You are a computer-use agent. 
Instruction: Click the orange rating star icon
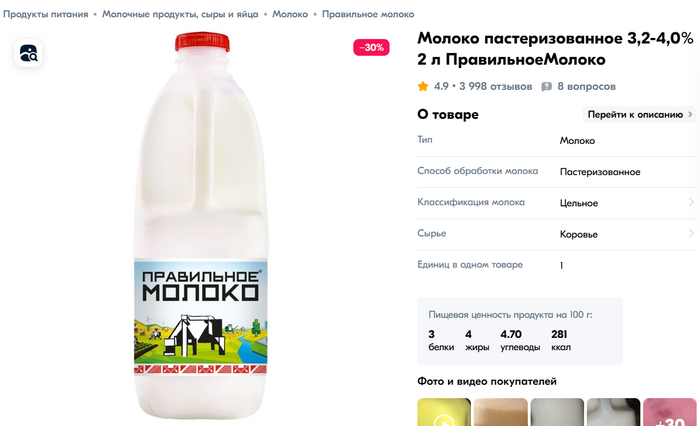point(423,86)
